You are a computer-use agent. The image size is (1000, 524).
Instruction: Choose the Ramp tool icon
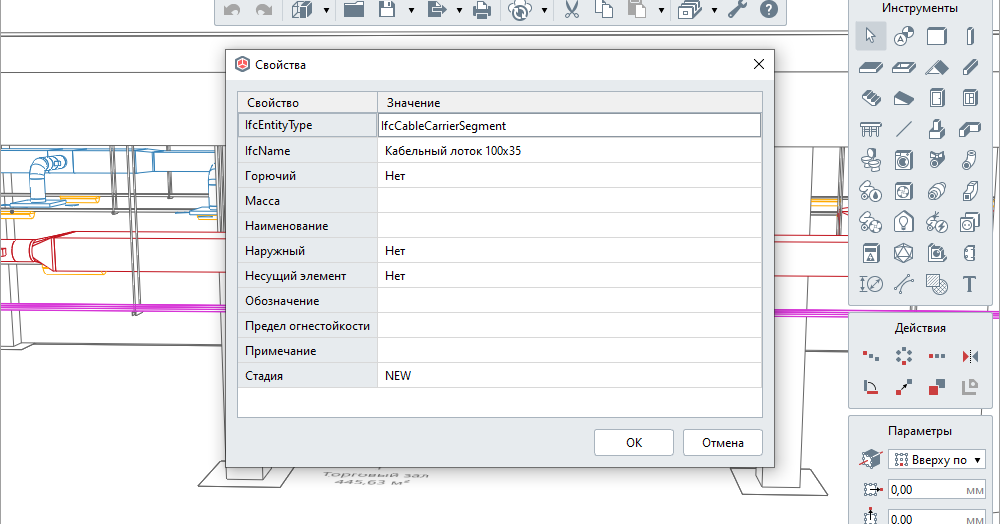coord(904,98)
